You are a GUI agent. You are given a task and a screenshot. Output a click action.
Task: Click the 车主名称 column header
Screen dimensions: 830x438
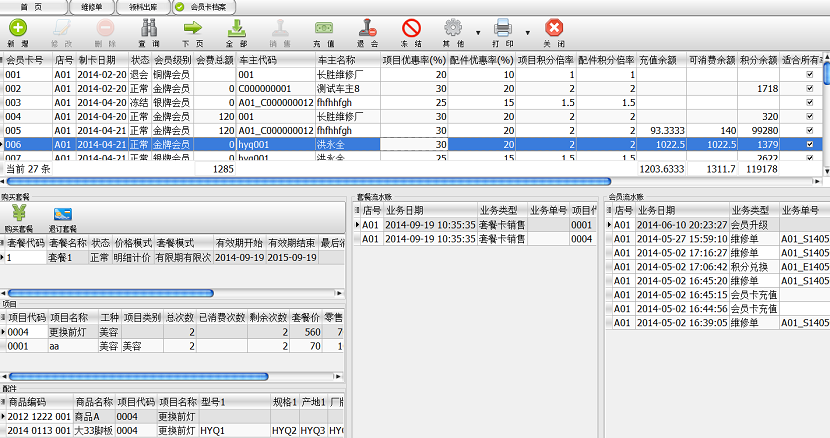click(335, 60)
